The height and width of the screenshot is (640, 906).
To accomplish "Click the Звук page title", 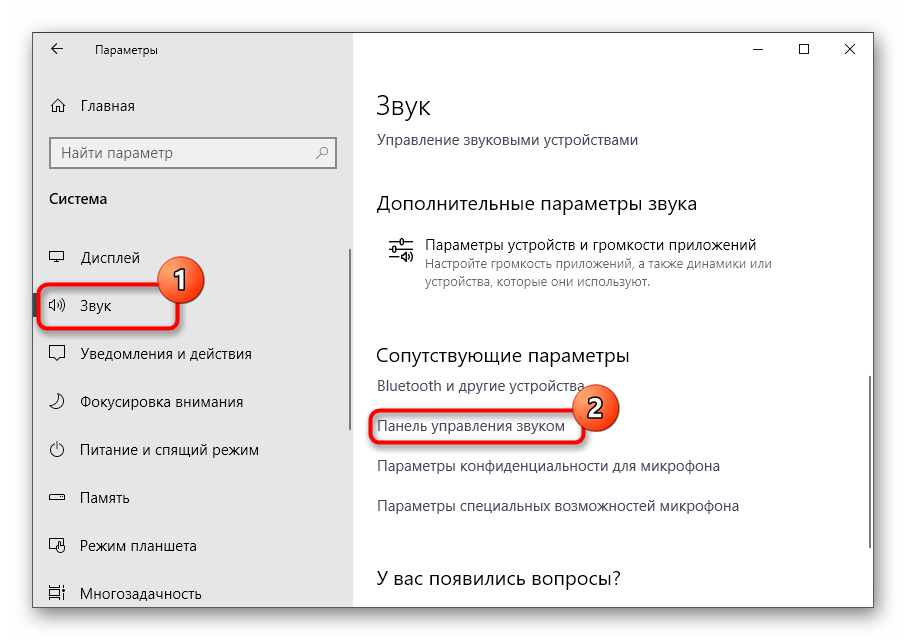I will point(403,106).
